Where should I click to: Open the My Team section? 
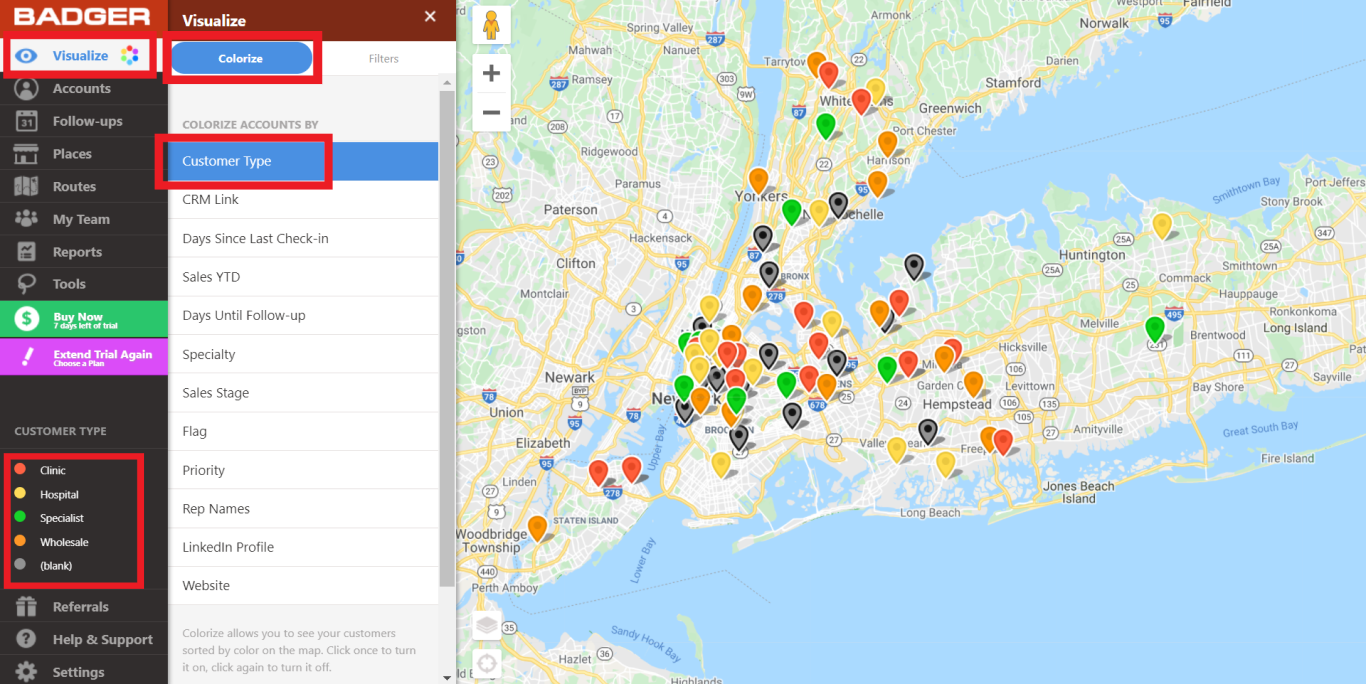point(81,219)
